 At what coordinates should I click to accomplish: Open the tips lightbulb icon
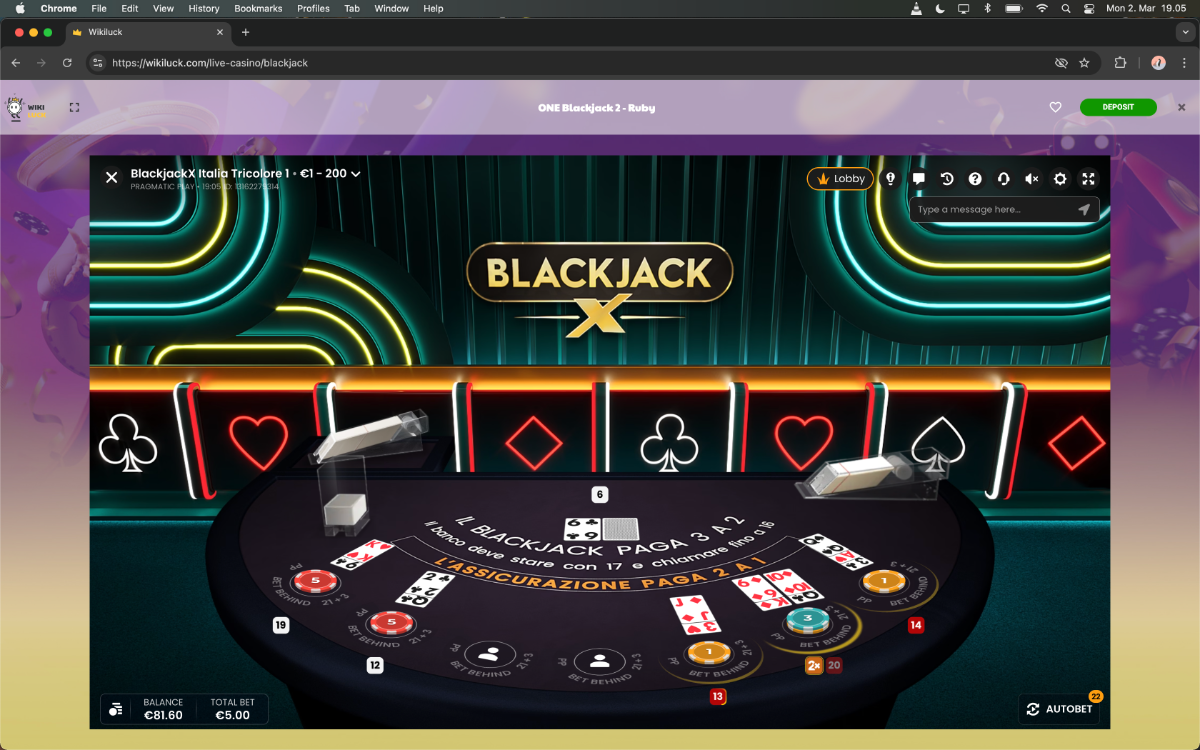tap(891, 179)
